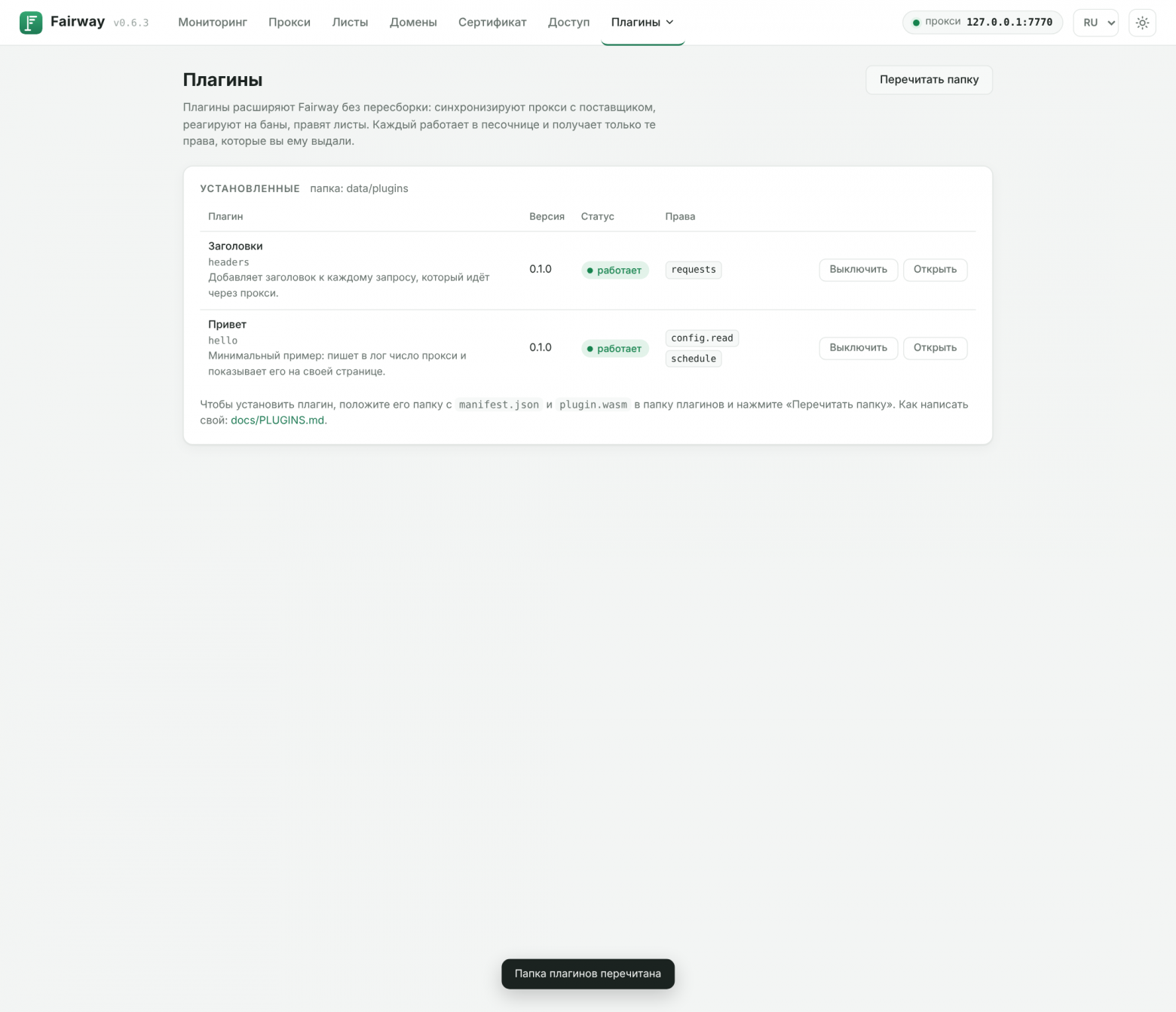Screen dimensions: 1176x1012
Task: Click the config.read permission tag
Action: pyautogui.click(x=702, y=338)
